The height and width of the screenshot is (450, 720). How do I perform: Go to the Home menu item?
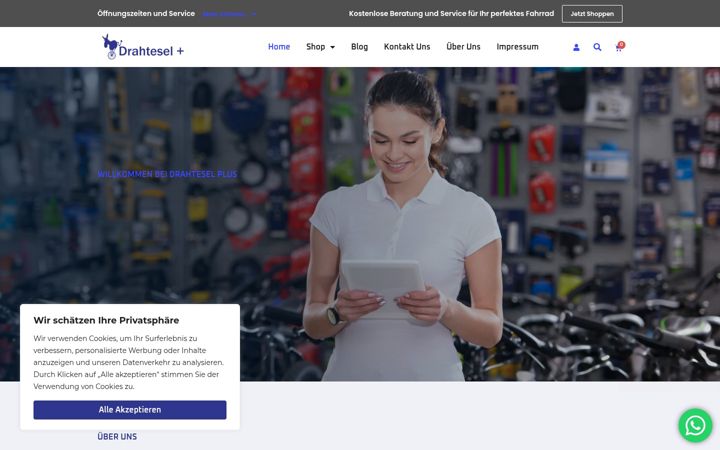(x=279, y=46)
